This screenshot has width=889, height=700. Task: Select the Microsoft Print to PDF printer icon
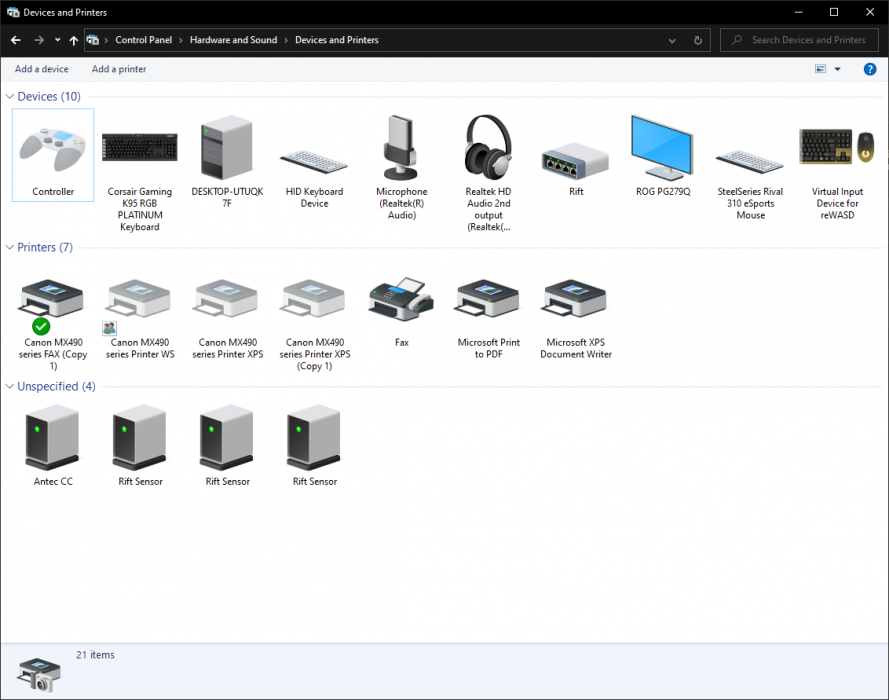pyautogui.click(x=488, y=298)
